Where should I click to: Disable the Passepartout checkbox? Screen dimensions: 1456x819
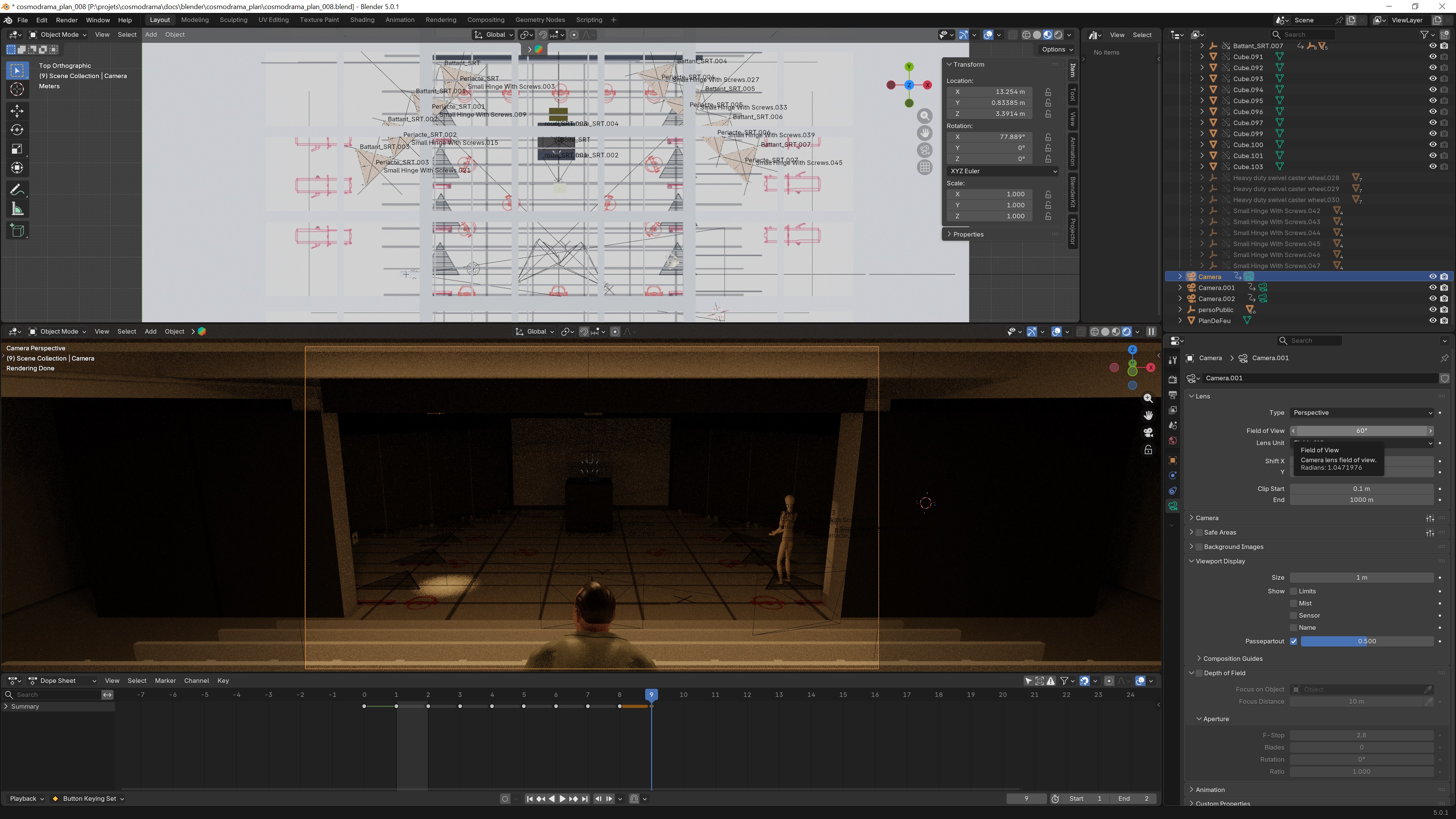click(x=1293, y=641)
